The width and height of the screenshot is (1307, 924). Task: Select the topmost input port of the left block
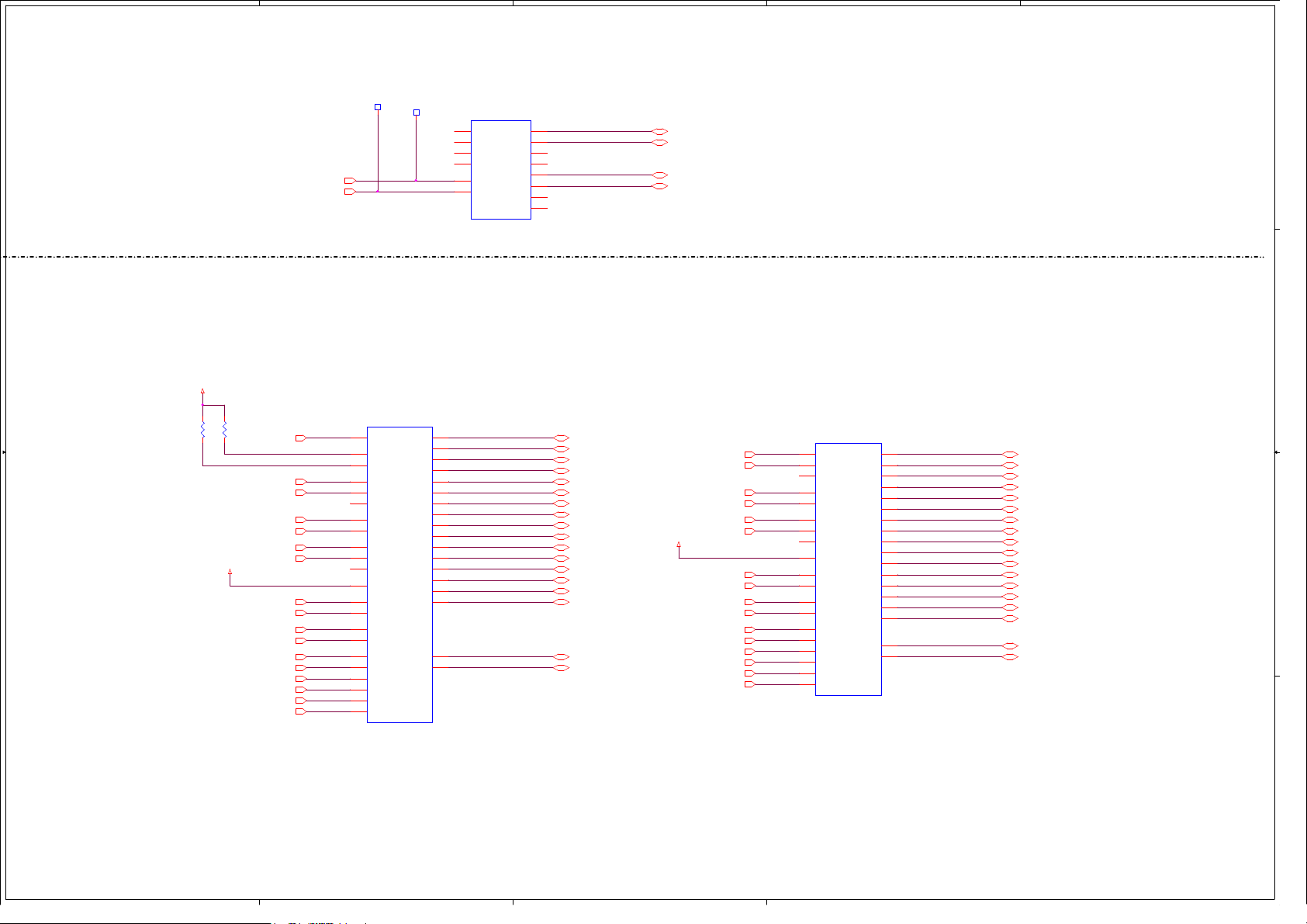click(x=301, y=438)
